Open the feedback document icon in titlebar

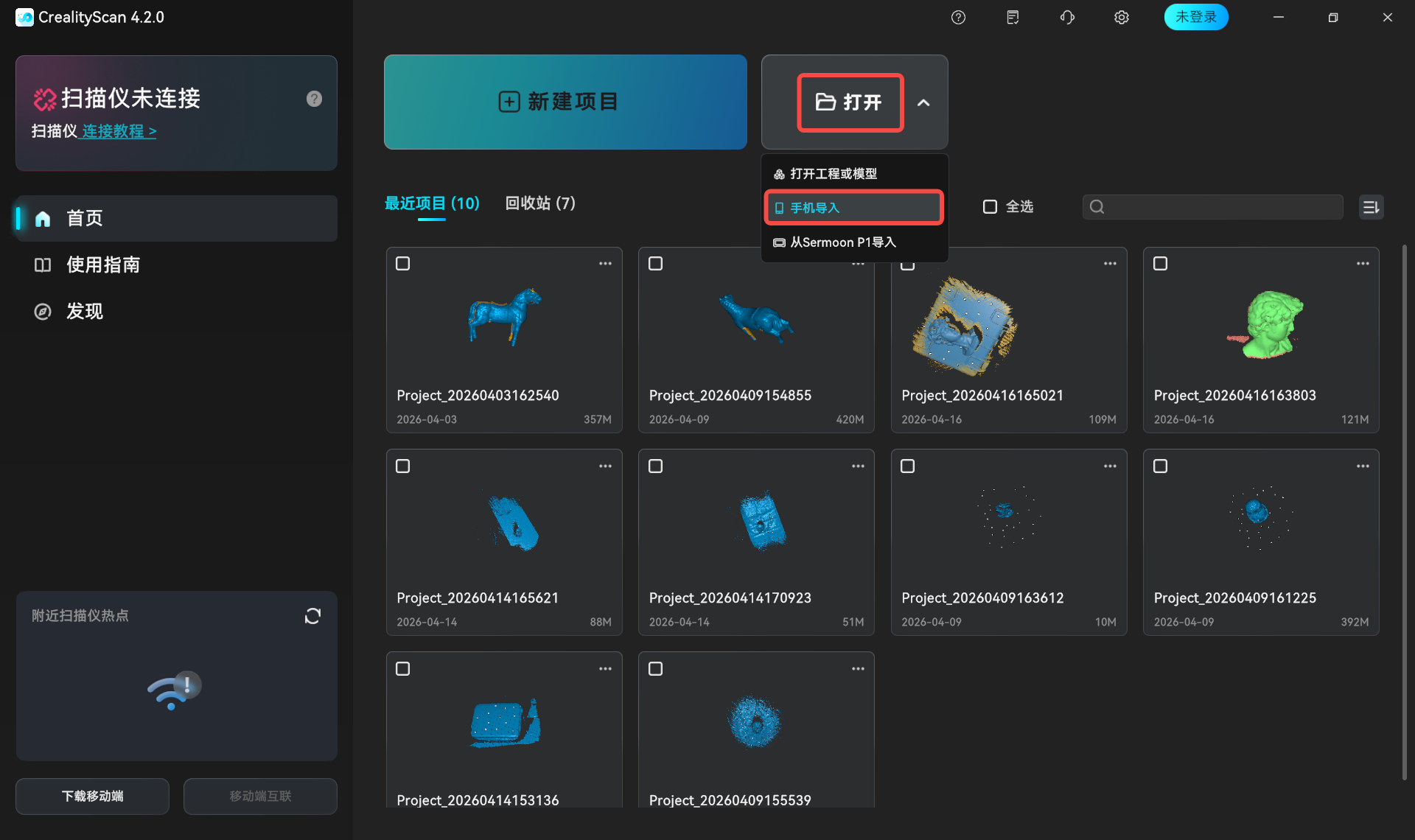(1012, 17)
